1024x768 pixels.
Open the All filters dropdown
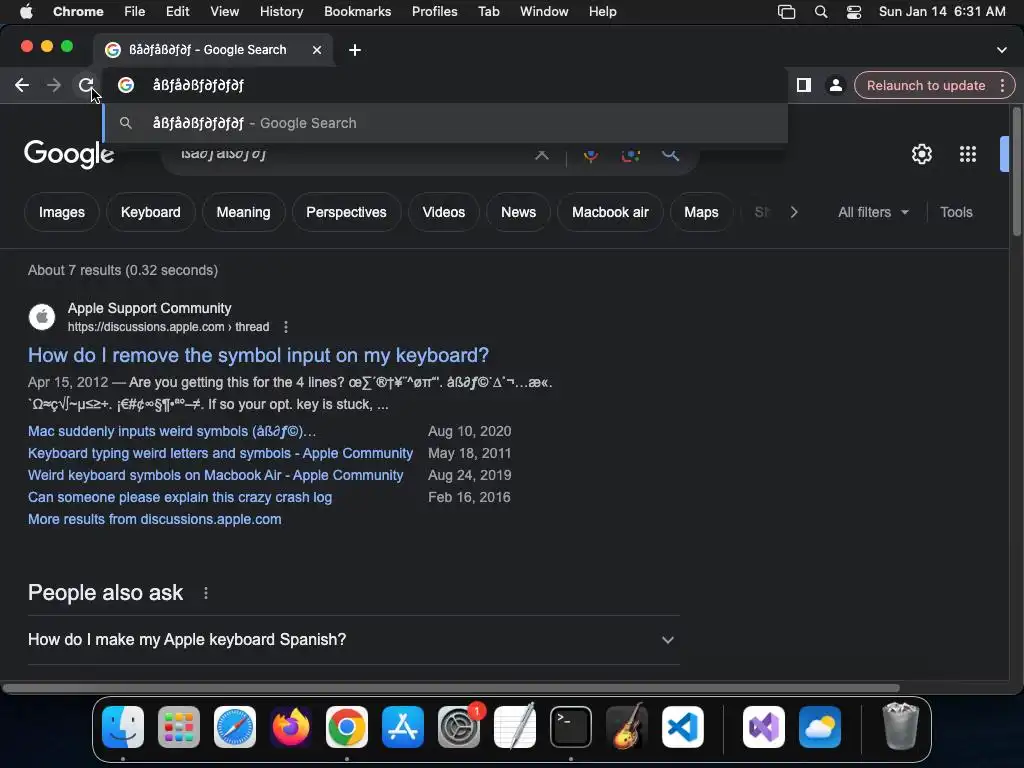tap(873, 212)
